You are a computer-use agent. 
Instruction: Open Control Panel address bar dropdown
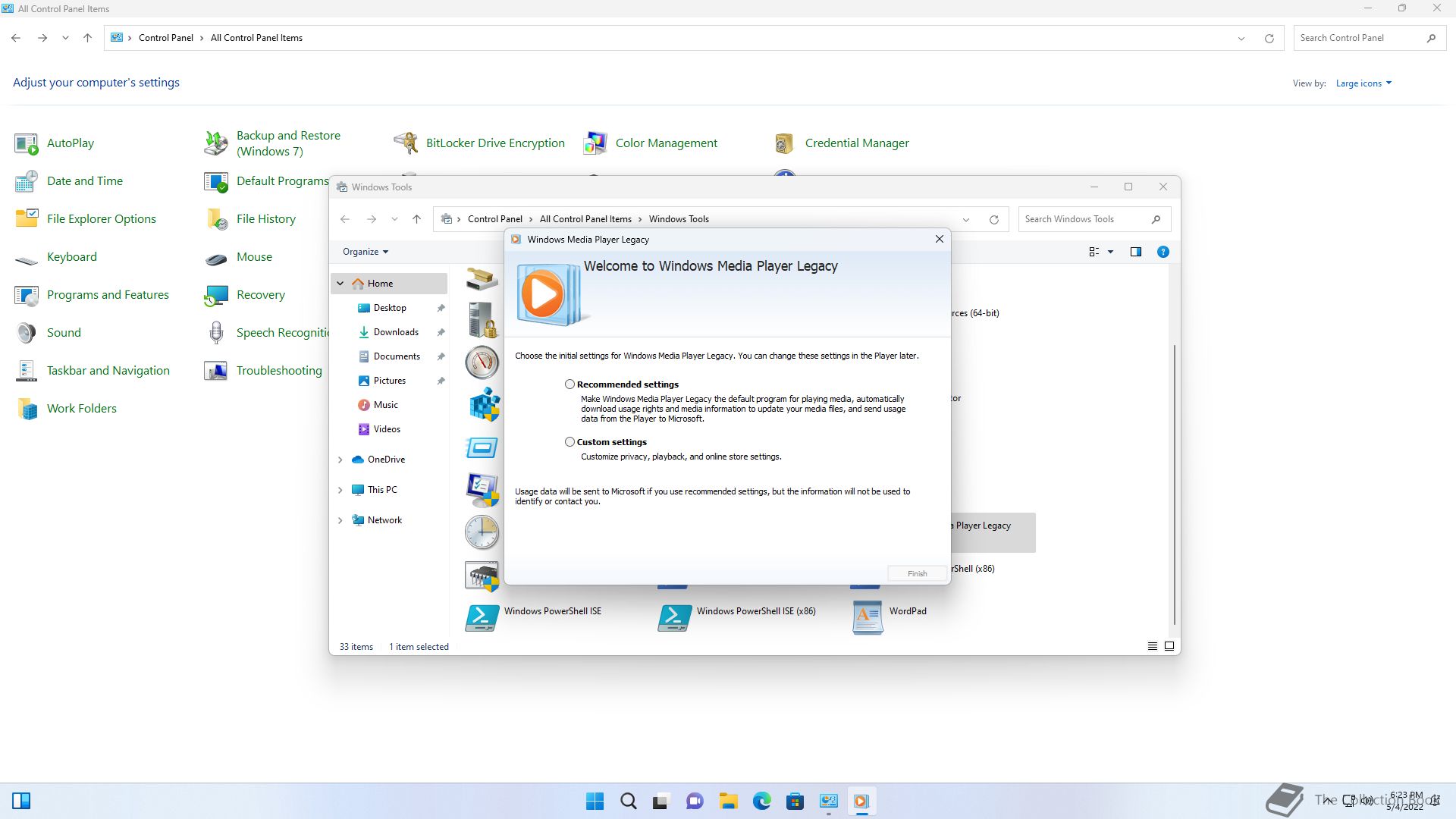click(x=1241, y=38)
